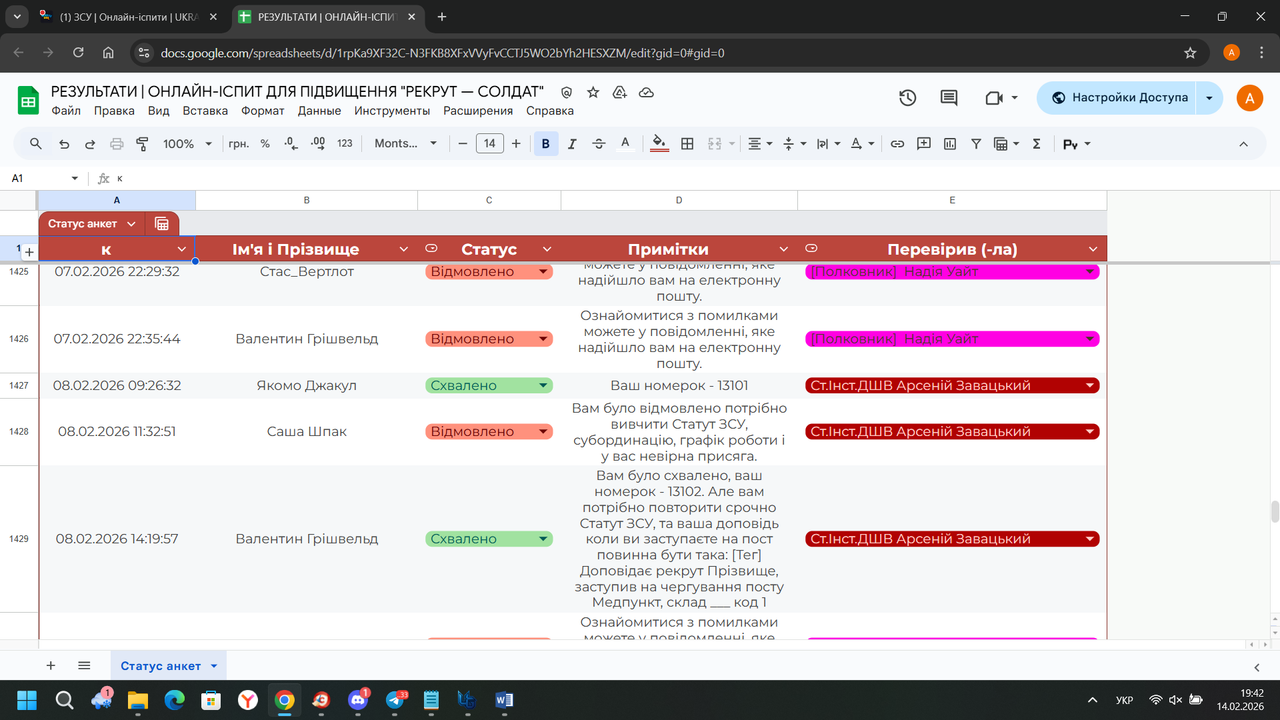Open the Правка menu
1280x720 pixels.
[114, 111]
